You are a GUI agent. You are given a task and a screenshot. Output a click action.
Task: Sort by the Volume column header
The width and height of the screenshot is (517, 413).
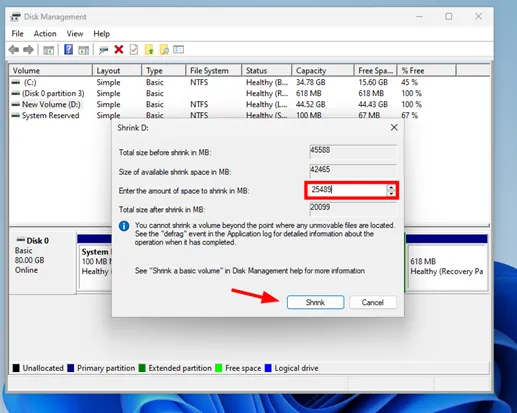(x=50, y=71)
